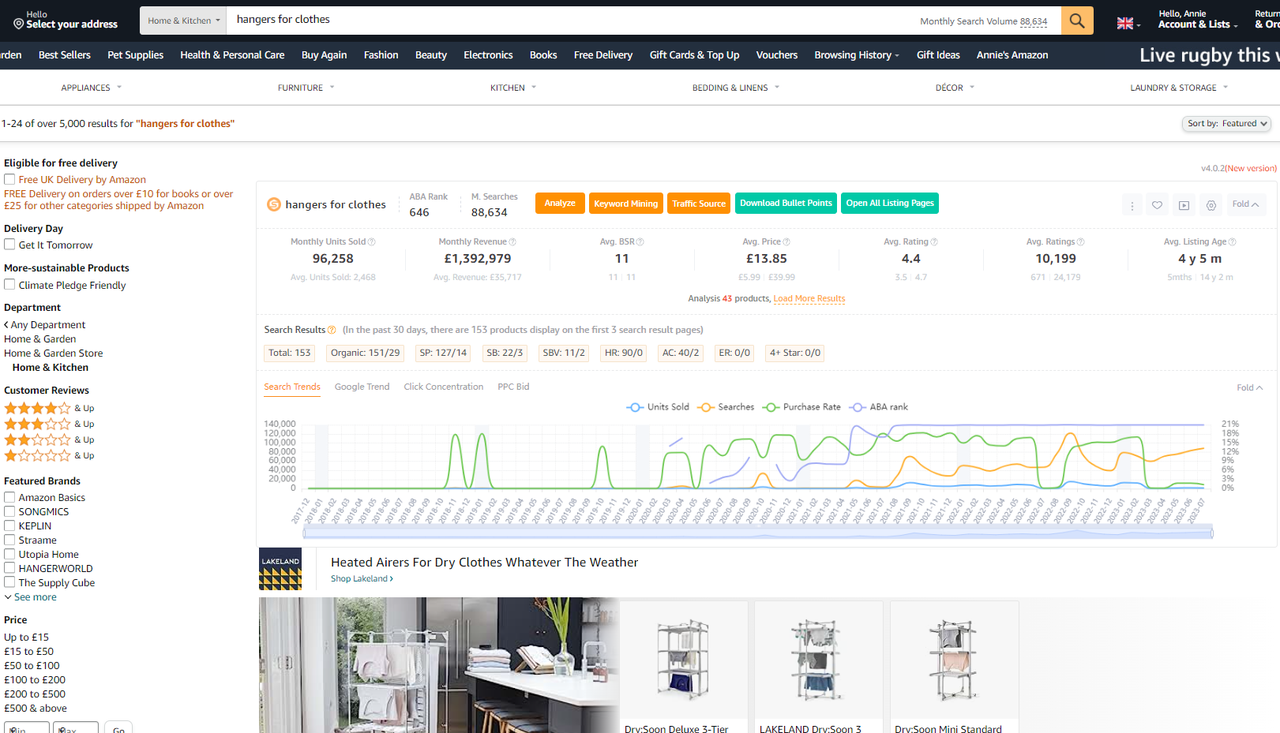The width and height of the screenshot is (1280, 733).
Task: Check the SONGMICS brand filter
Action: point(9,511)
